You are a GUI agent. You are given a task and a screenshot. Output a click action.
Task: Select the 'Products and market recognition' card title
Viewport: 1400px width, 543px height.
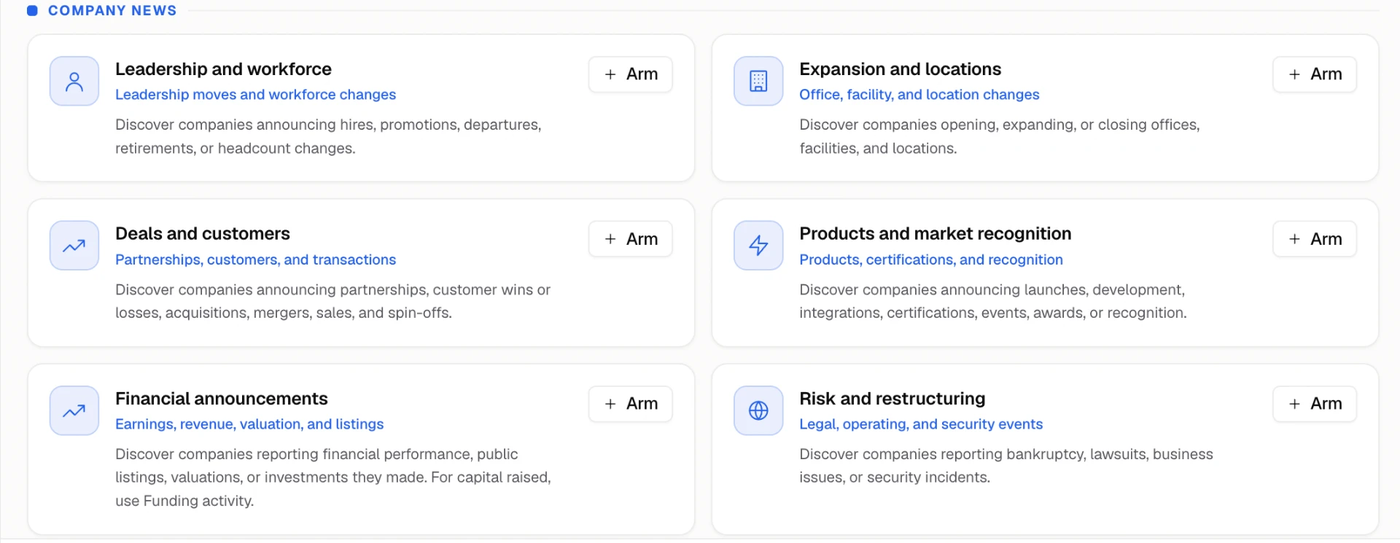coord(935,234)
